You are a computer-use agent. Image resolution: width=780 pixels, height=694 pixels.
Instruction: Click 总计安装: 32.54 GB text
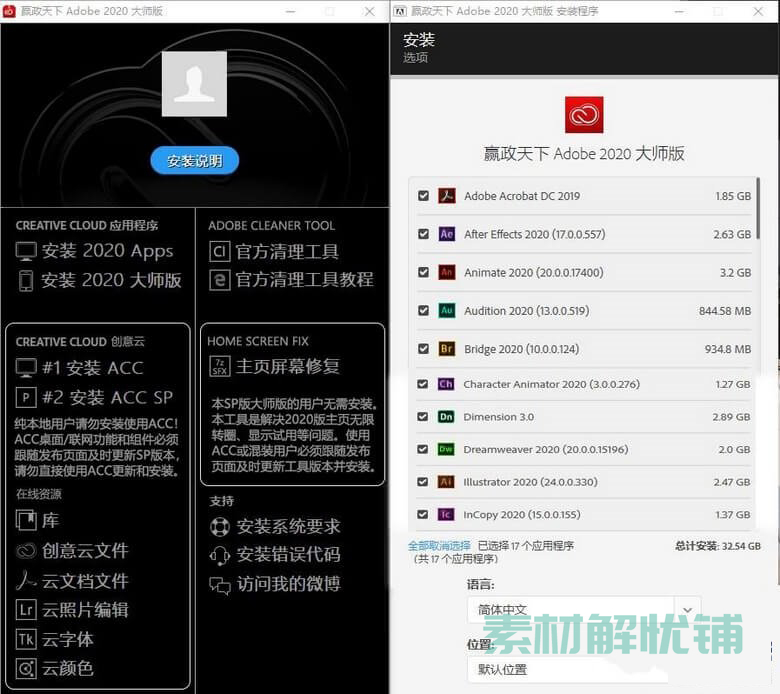[718, 546]
